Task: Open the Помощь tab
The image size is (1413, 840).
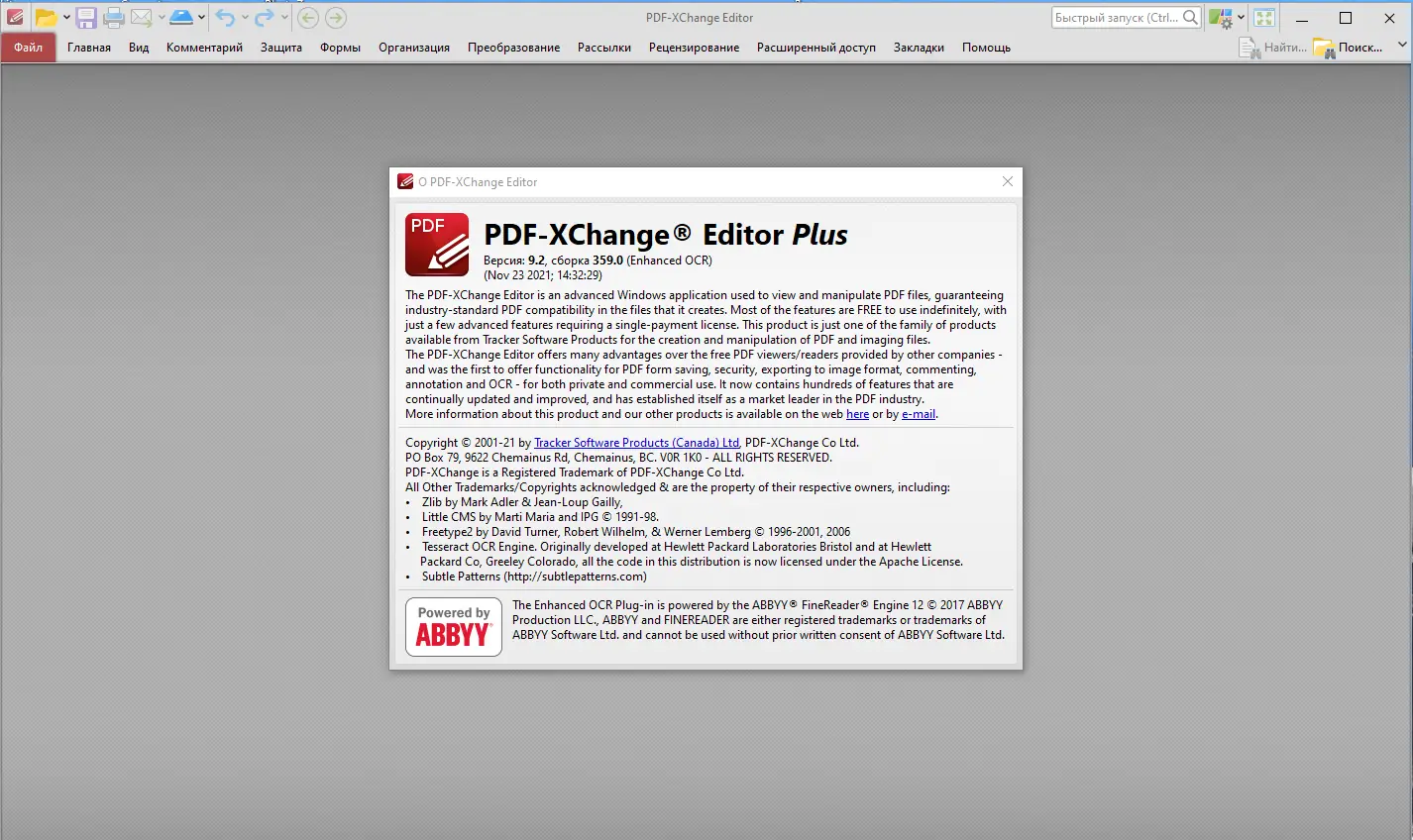Action: coord(986,48)
